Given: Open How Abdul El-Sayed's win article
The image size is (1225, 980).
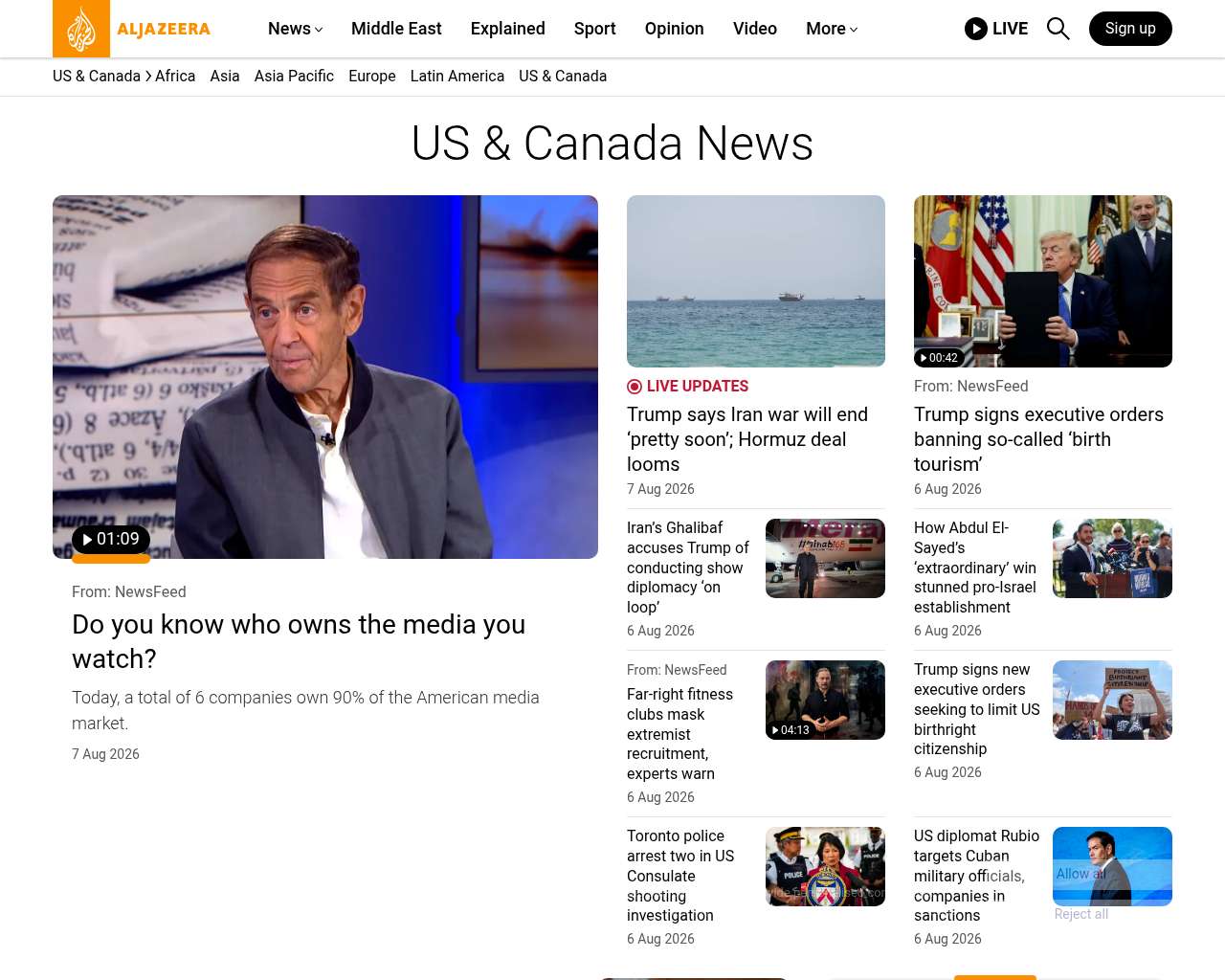Looking at the screenshot, I should (975, 568).
